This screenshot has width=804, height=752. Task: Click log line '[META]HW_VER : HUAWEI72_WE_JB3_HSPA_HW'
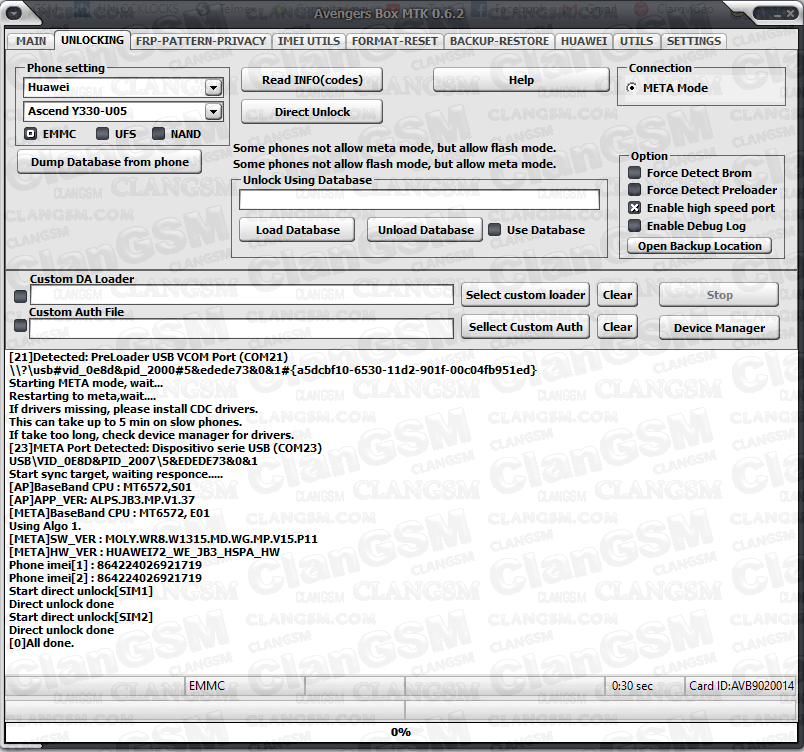(x=145, y=552)
